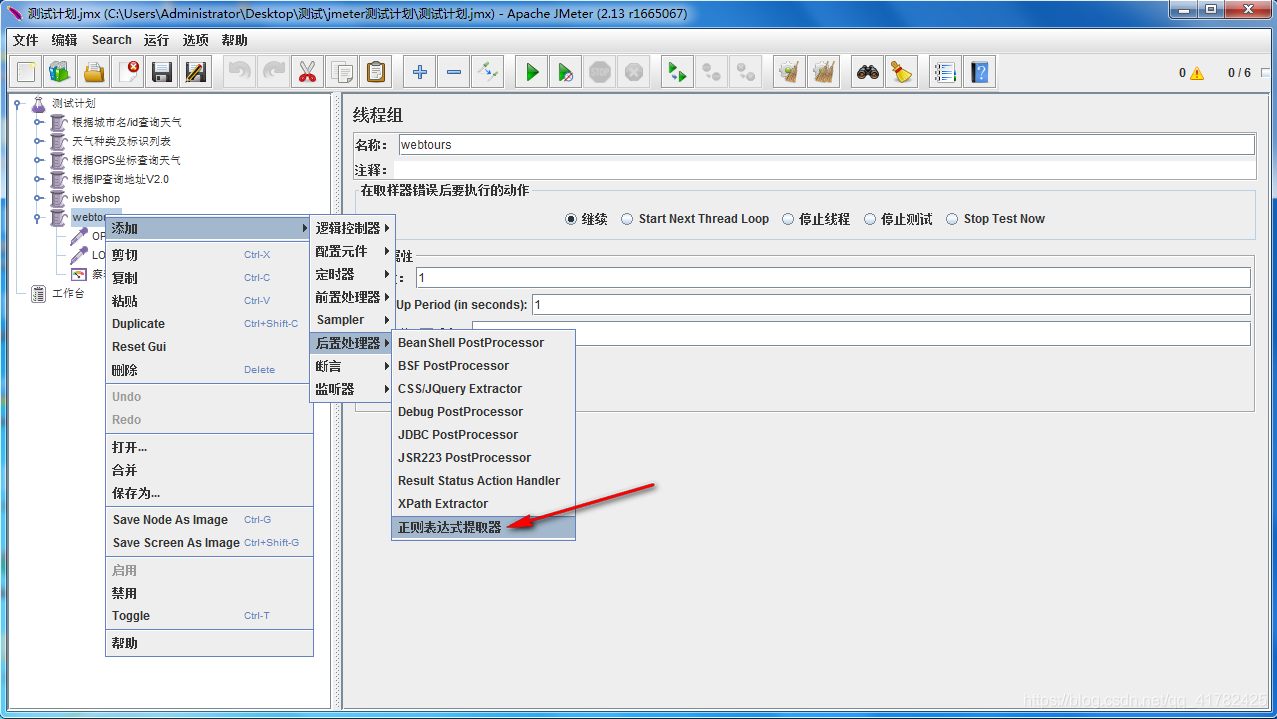Screen dimensions: 1277x719
Task: Select the 停止测试 radio button
Action: tap(870, 219)
